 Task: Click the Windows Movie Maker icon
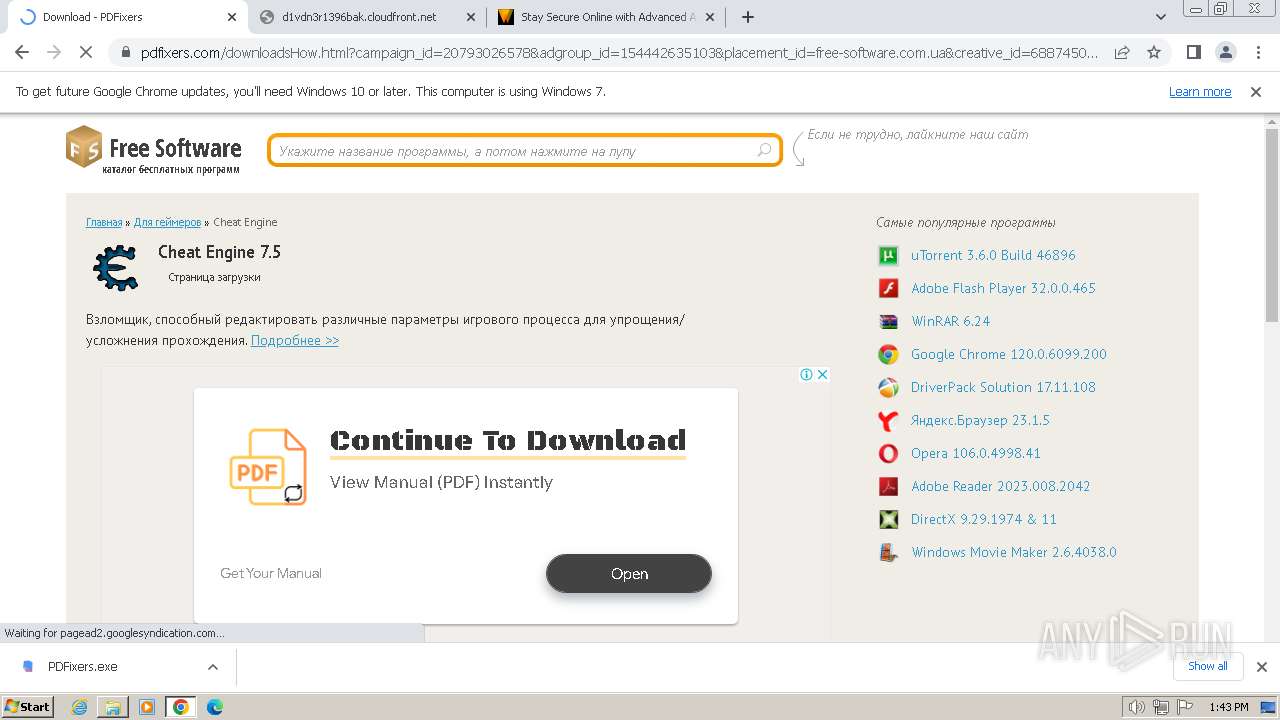pos(888,552)
